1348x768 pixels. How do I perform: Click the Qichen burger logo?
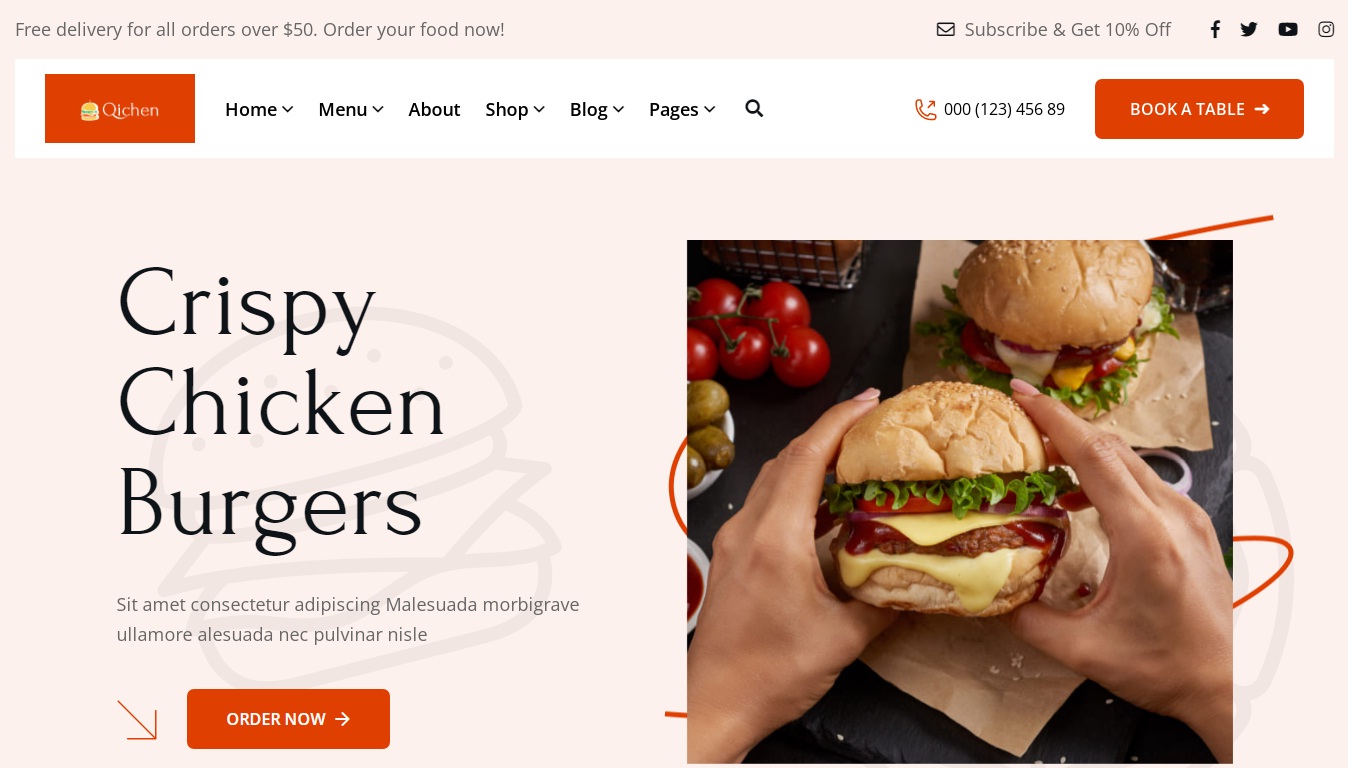tap(120, 109)
